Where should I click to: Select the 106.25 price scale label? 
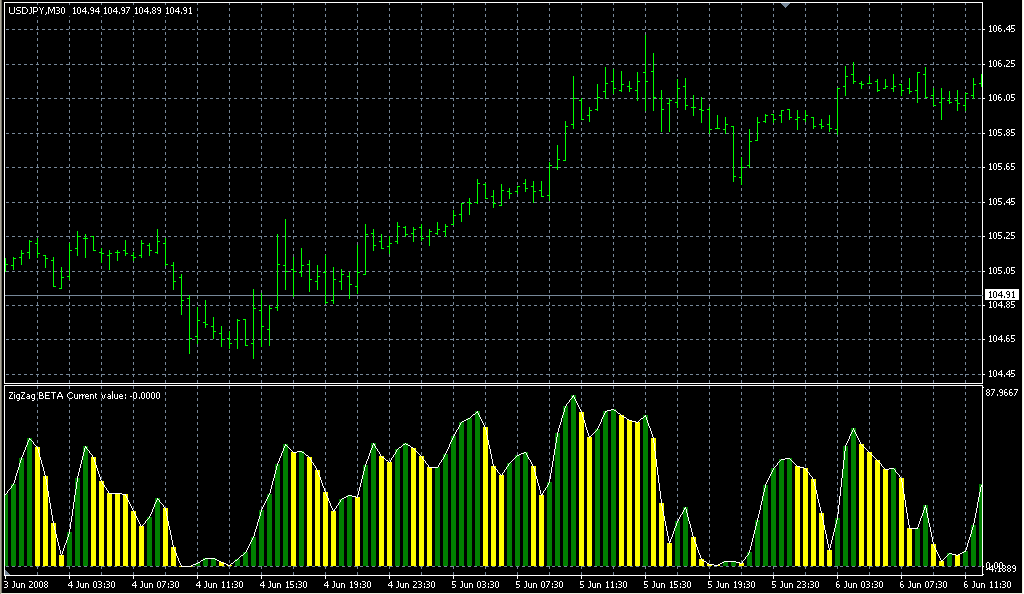[1001, 64]
